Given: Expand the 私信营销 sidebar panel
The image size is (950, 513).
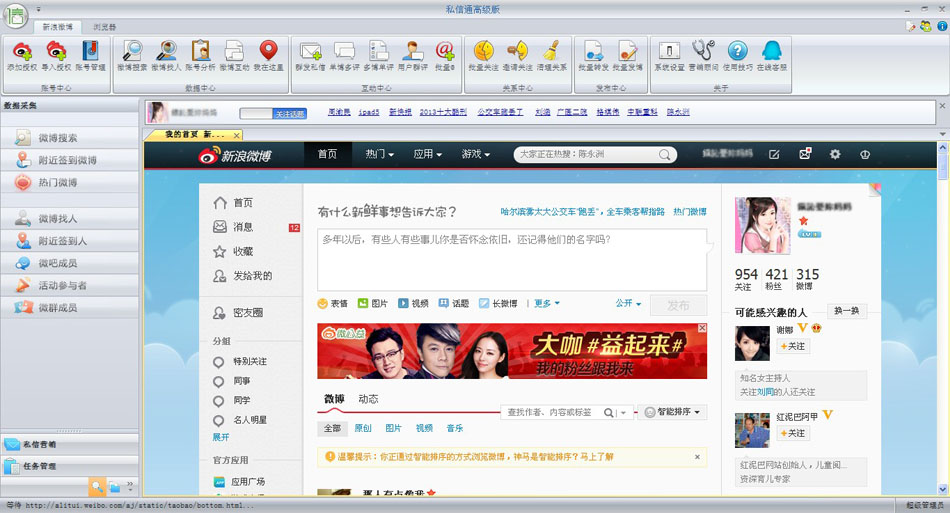Looking at the screenshot, I should click(70, 445).
